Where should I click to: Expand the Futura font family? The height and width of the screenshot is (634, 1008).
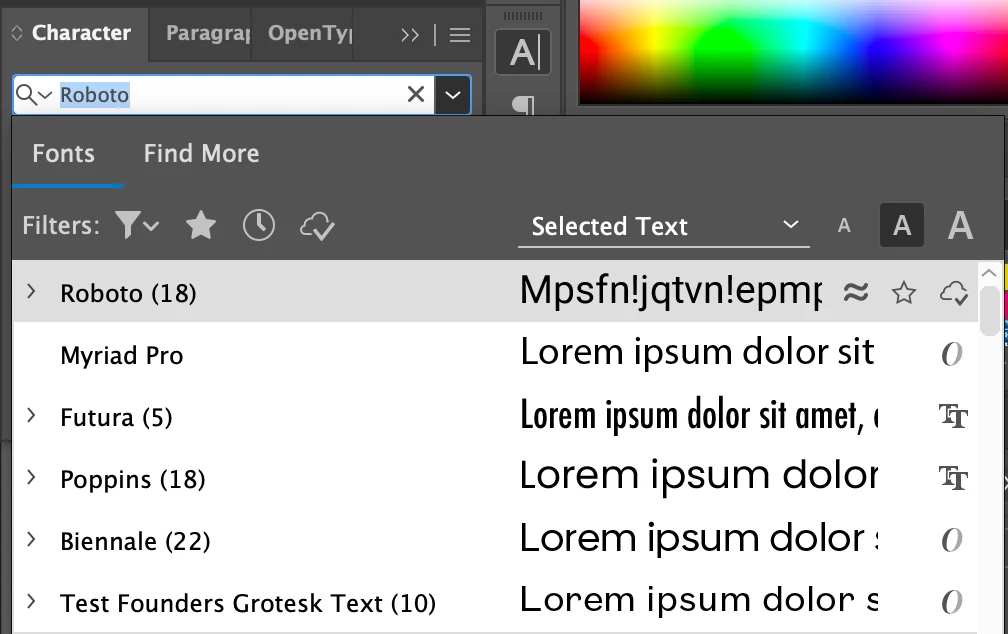click(31, 416)
